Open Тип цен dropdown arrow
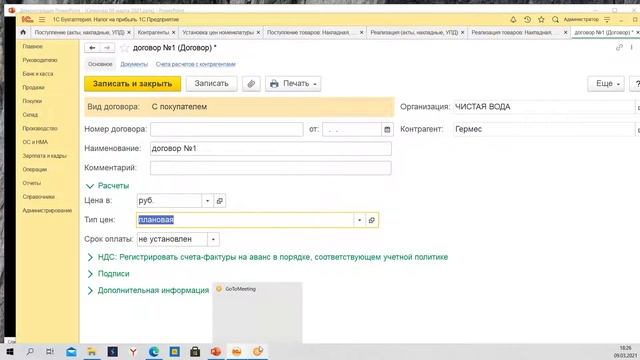The image size is (640, 360). (359, 220)
